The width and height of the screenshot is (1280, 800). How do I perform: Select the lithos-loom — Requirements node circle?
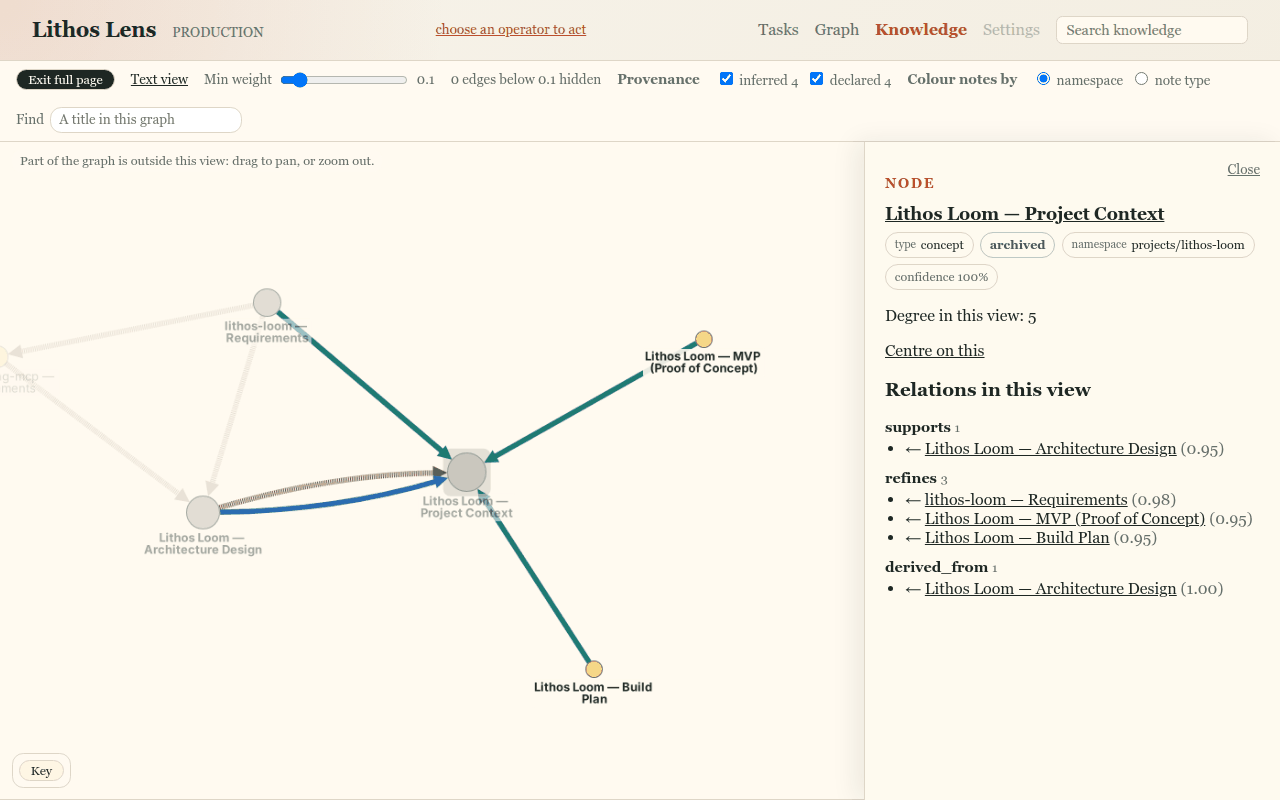267,302
